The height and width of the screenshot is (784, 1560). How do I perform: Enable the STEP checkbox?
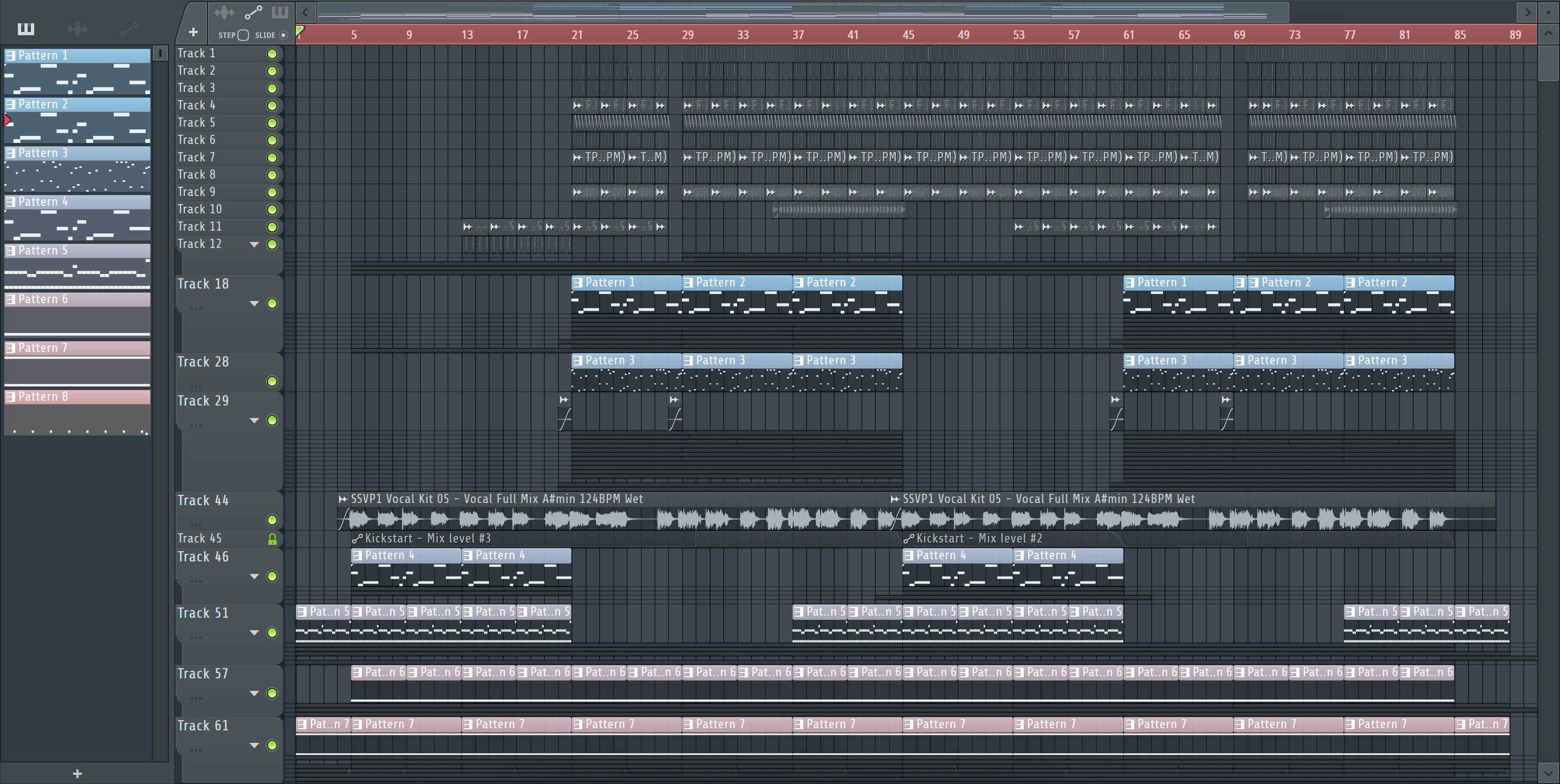pos(243,35)
